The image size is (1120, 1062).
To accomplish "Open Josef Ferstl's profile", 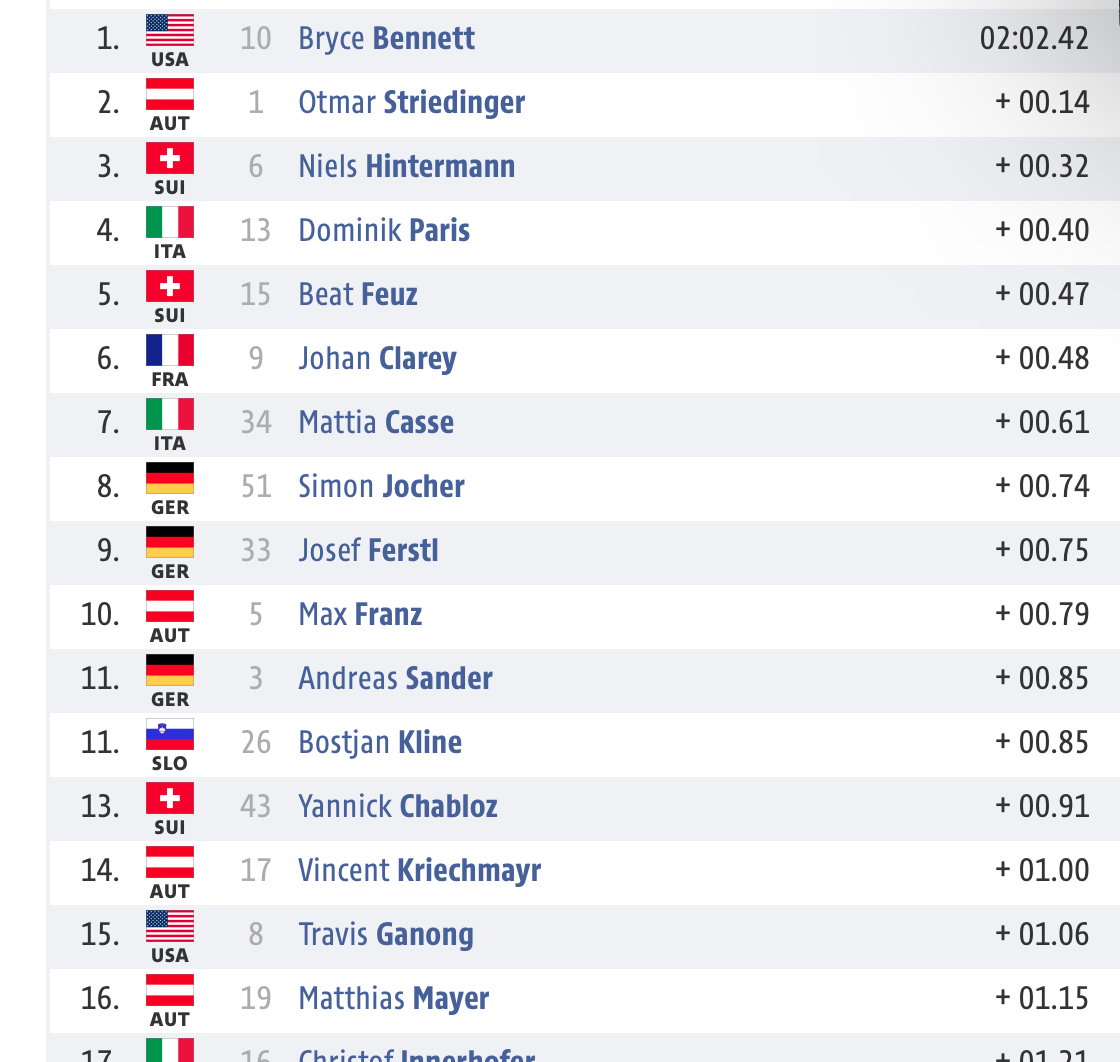I will pyautogui.click(x=368, y=550).
